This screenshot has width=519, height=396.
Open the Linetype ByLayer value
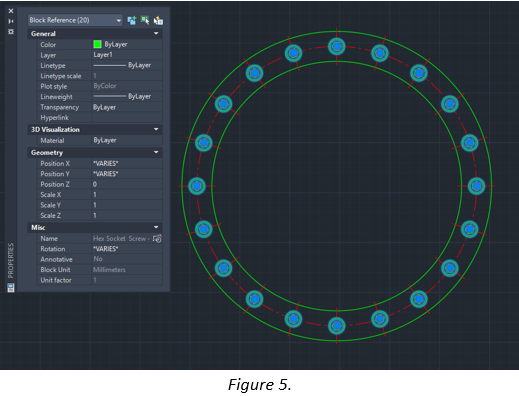[x=127, y=65]
